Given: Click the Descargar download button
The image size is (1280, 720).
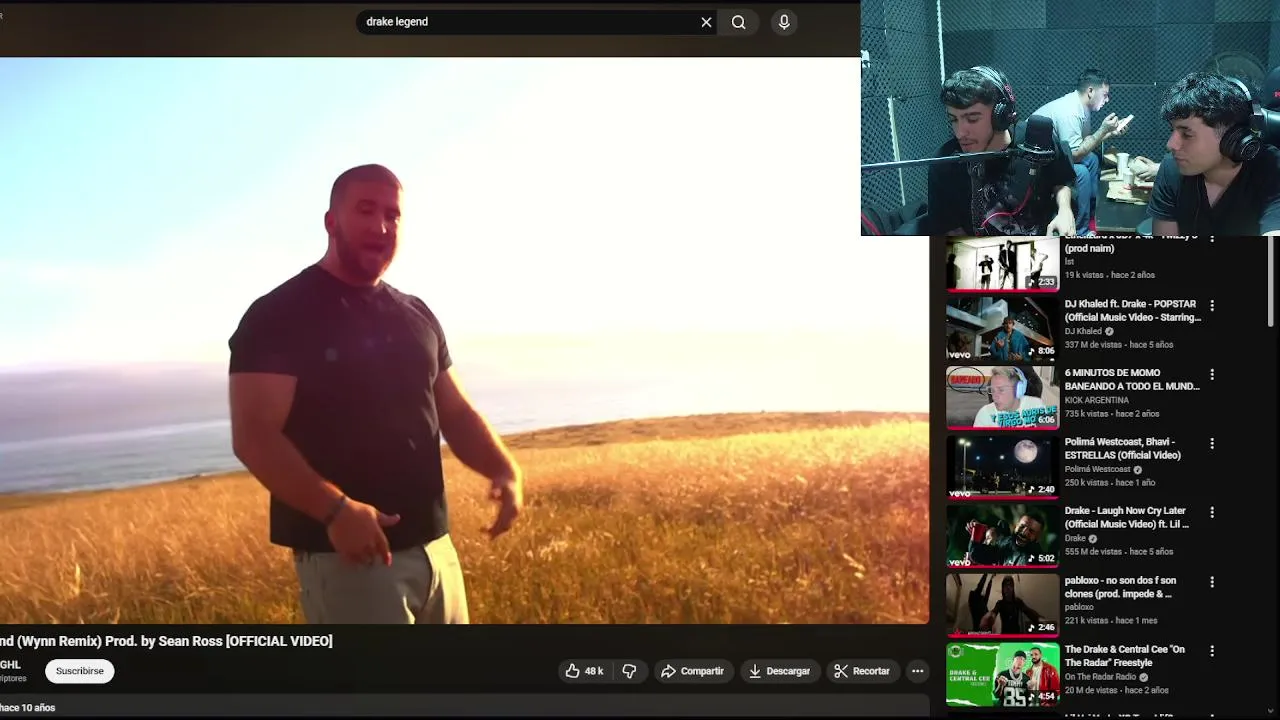Looking at the screenshot, I should [x=779, y=671].
